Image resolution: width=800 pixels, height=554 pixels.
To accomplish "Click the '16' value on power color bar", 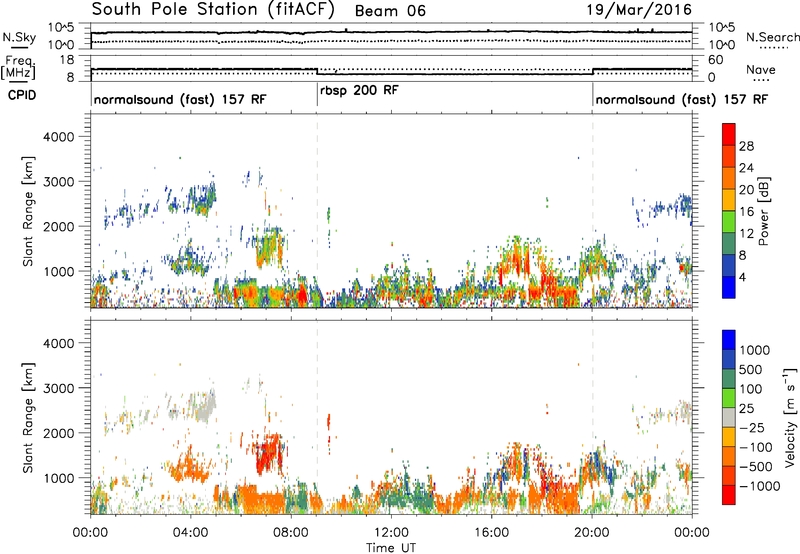I will [746, 212].
